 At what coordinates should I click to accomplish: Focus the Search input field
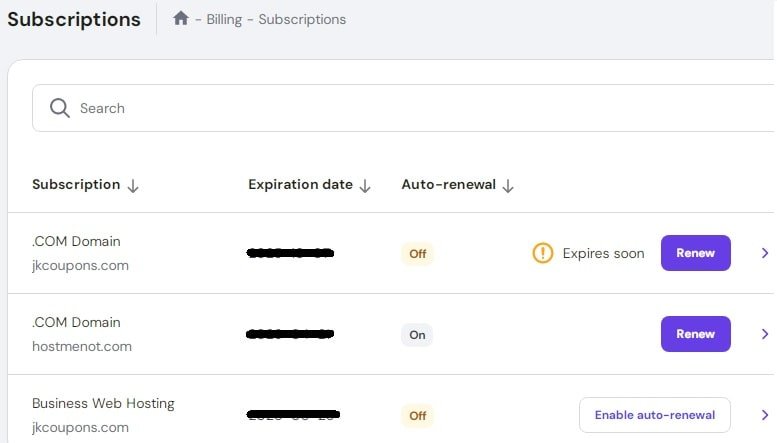[400, 108]
